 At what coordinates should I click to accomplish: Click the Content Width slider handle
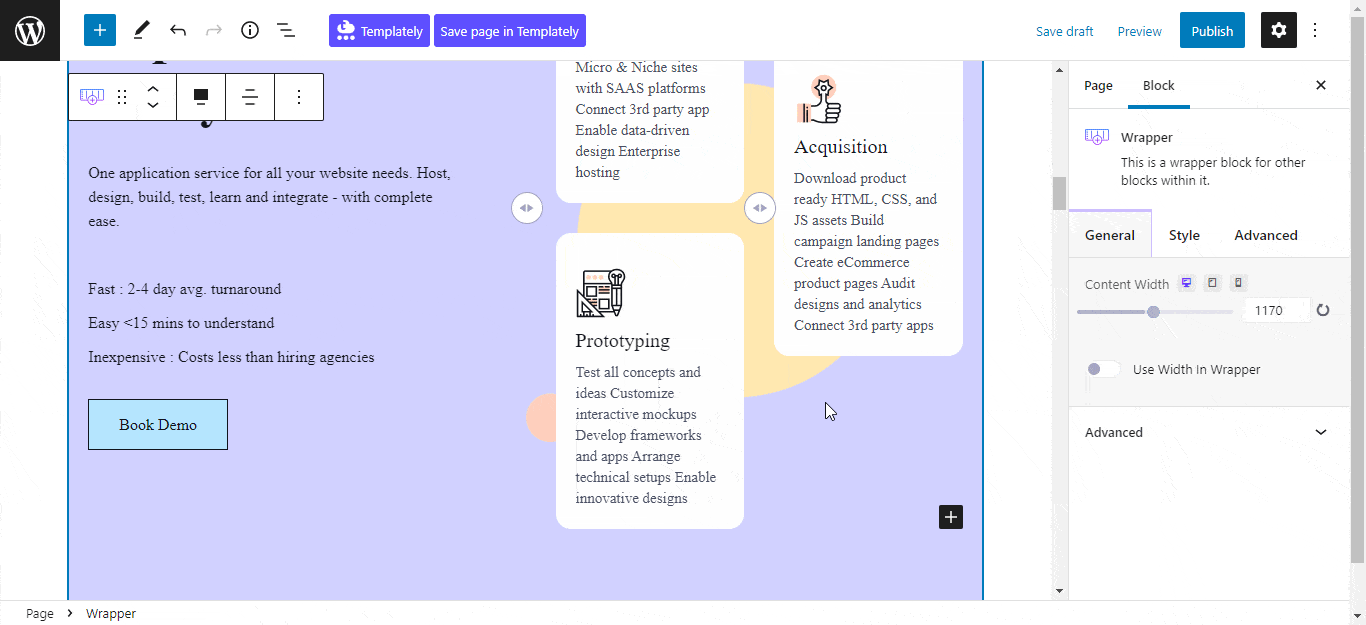pyautogui.click(x=1153, y=312)
